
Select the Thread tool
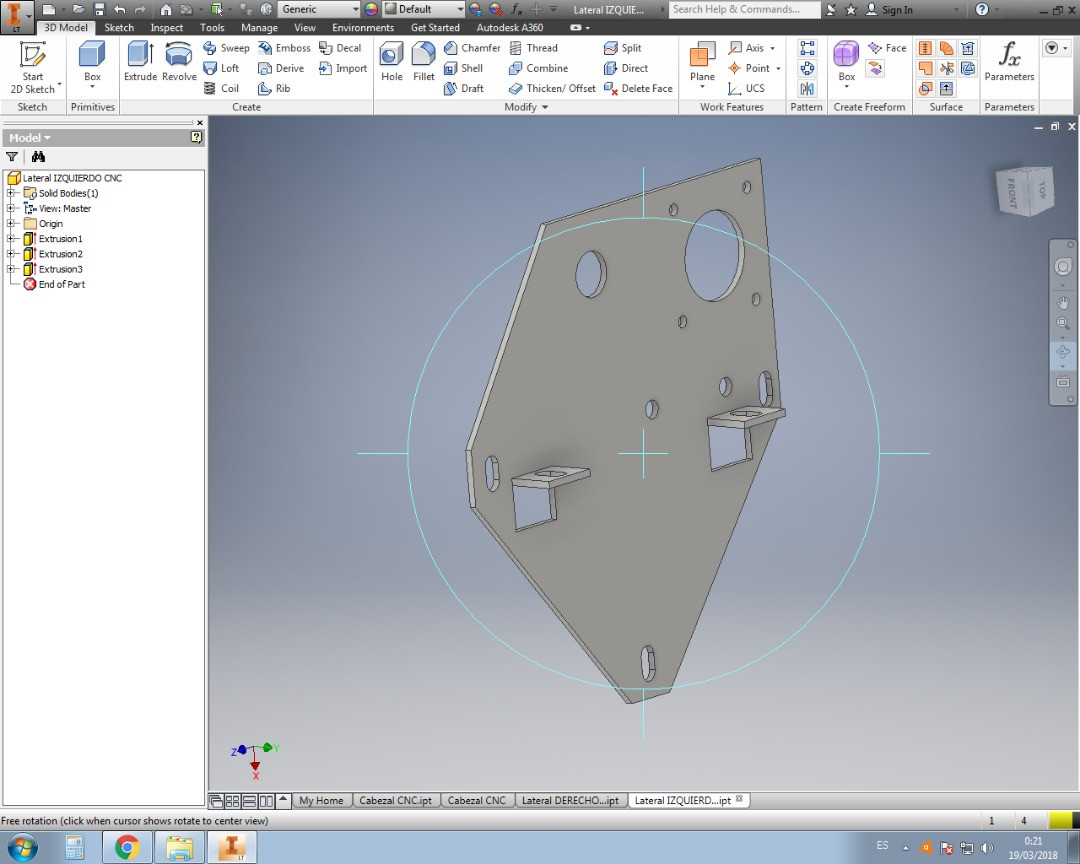[534, 48]
